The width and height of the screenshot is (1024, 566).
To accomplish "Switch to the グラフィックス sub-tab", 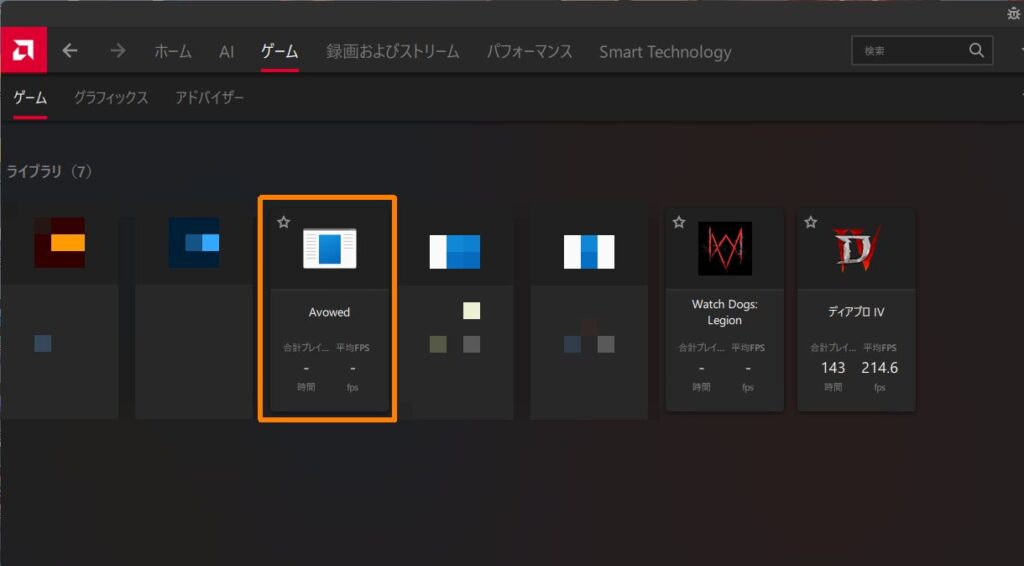I will click(x=111, y=98).
